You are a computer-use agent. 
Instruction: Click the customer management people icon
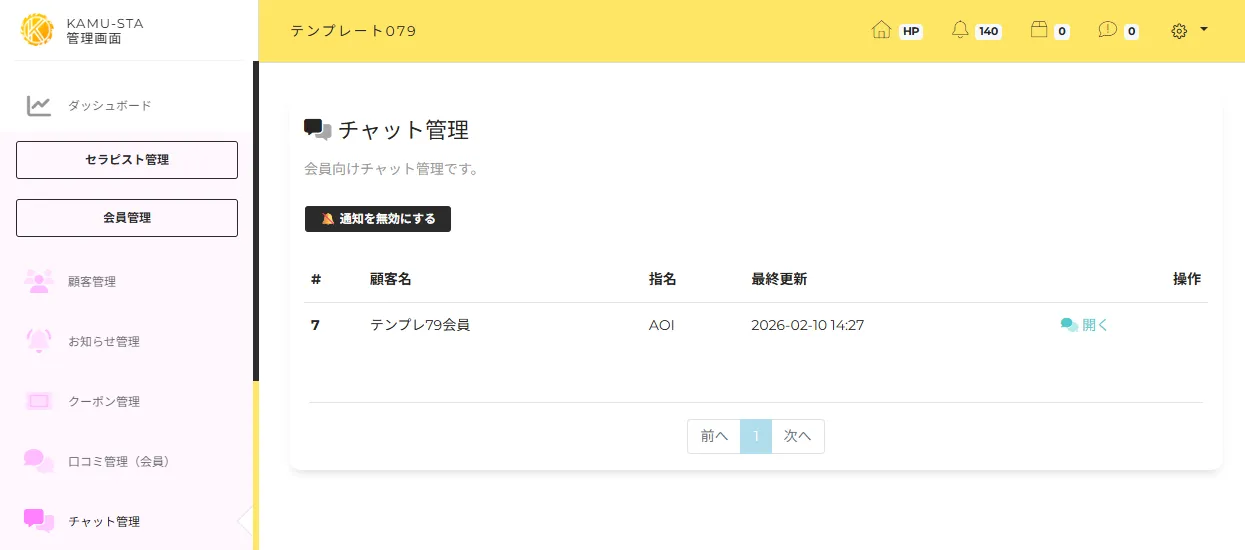pos(39,281)
